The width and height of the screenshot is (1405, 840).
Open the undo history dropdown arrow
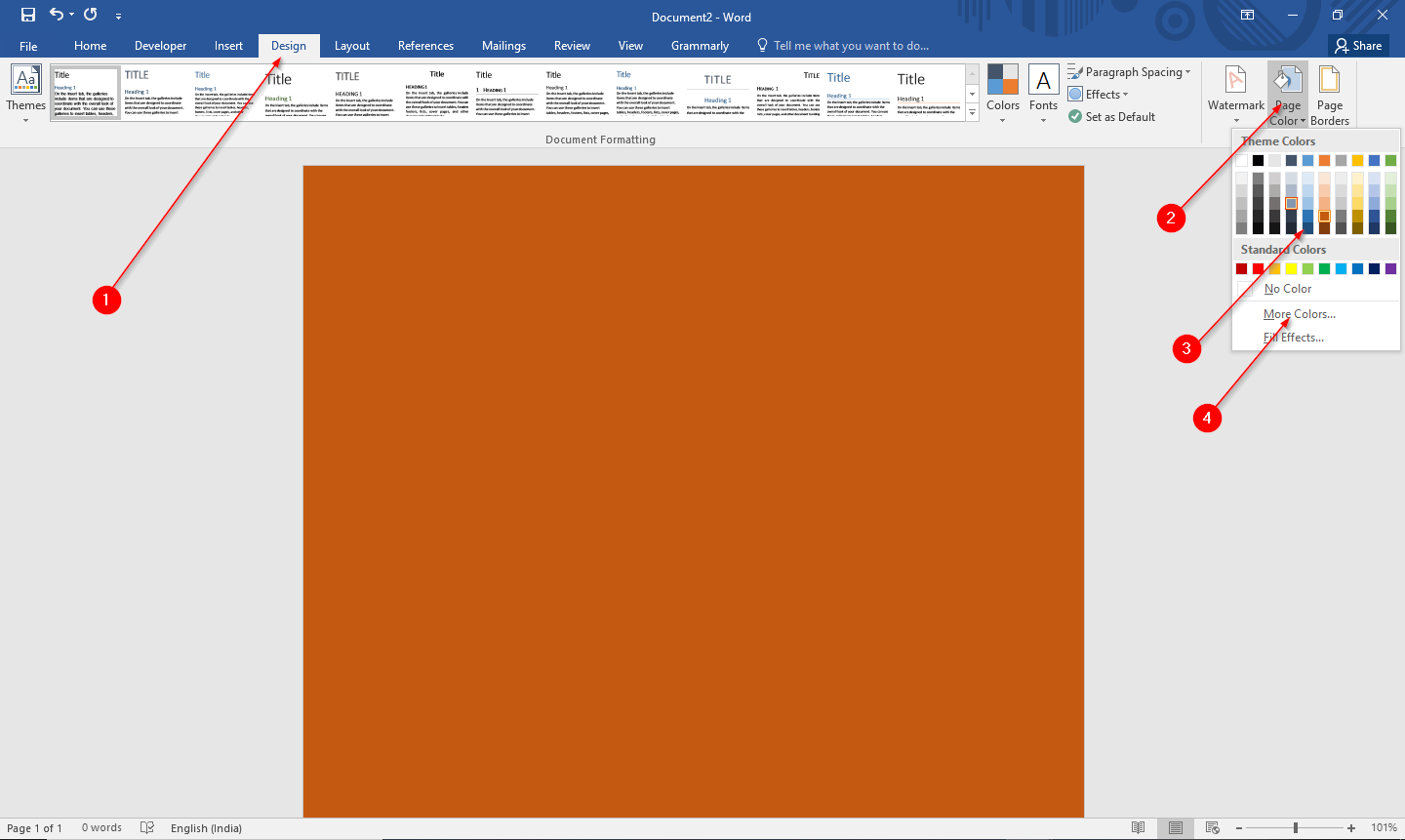point(71,15)
